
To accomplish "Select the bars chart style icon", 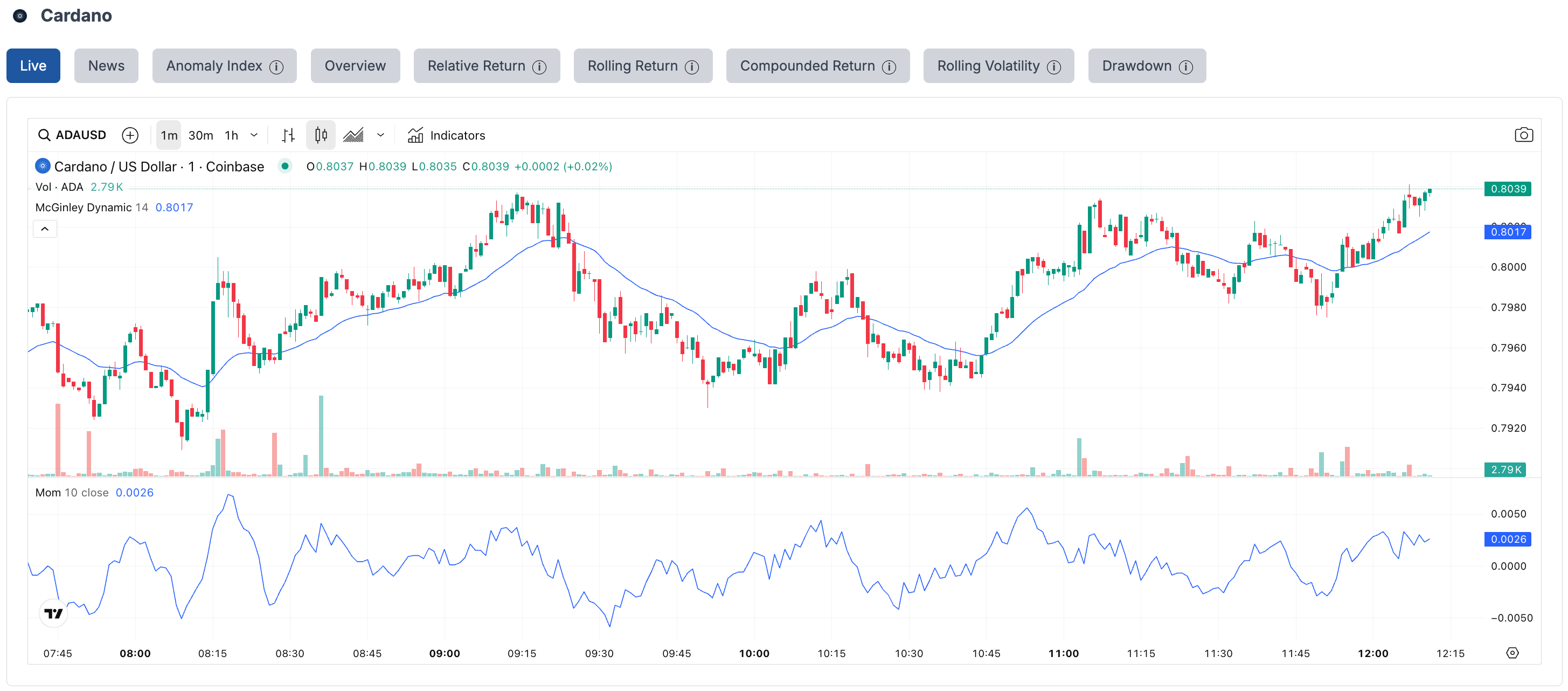I will [288, 135].
